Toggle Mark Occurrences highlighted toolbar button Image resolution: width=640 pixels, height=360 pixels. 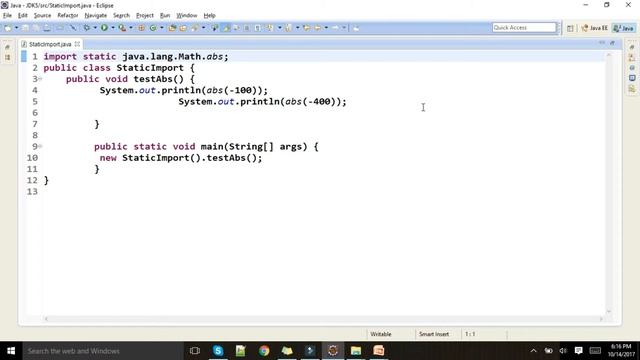point(226,28)
